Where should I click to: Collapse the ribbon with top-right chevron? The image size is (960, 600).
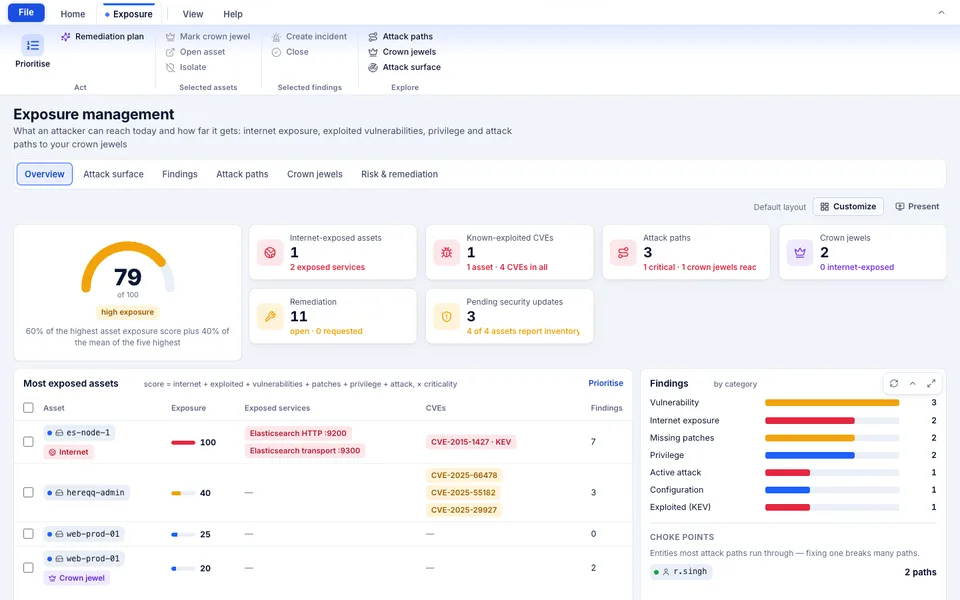[x=941, y=13]
